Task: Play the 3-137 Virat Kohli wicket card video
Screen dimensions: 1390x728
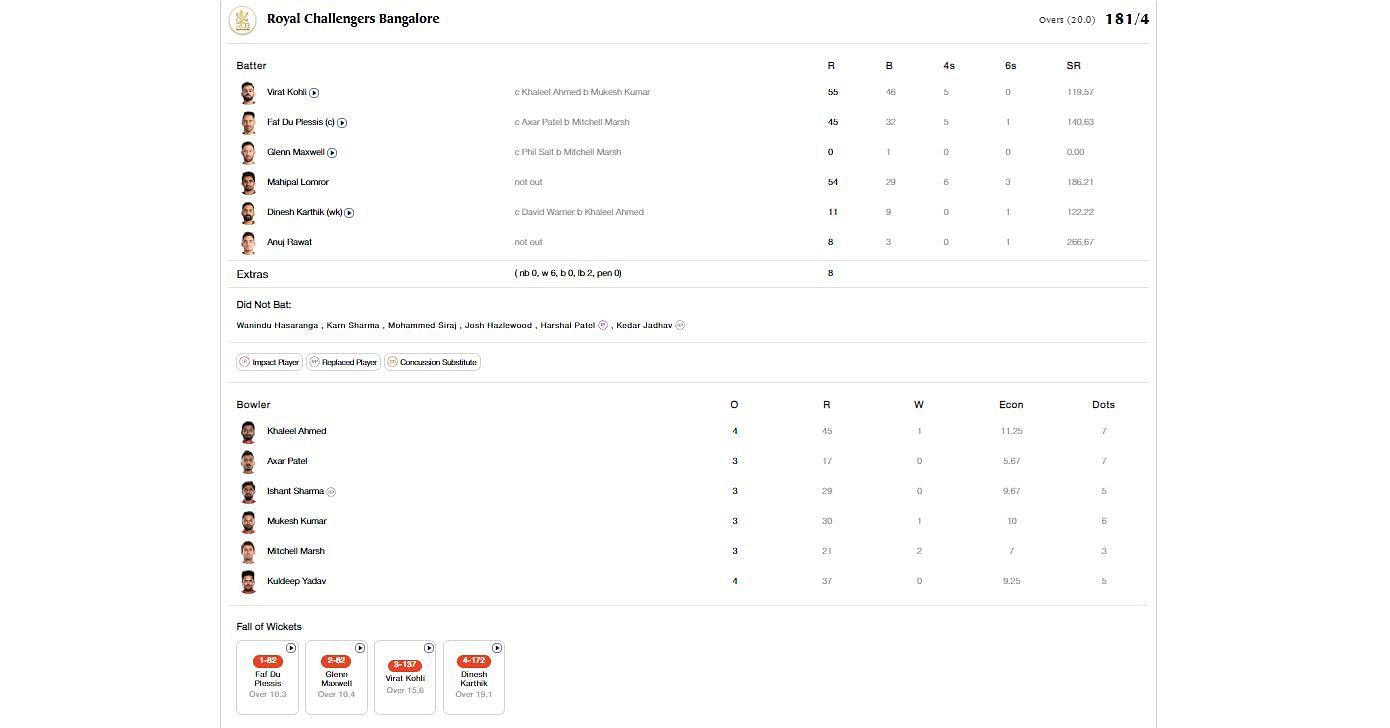Action: tap(429, 648)
